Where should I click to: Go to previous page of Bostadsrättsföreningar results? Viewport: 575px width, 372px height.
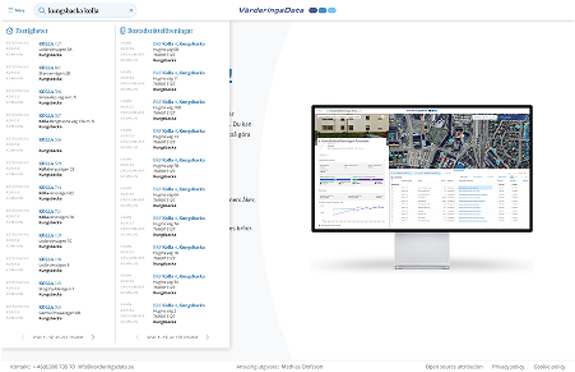coord(137,337)
